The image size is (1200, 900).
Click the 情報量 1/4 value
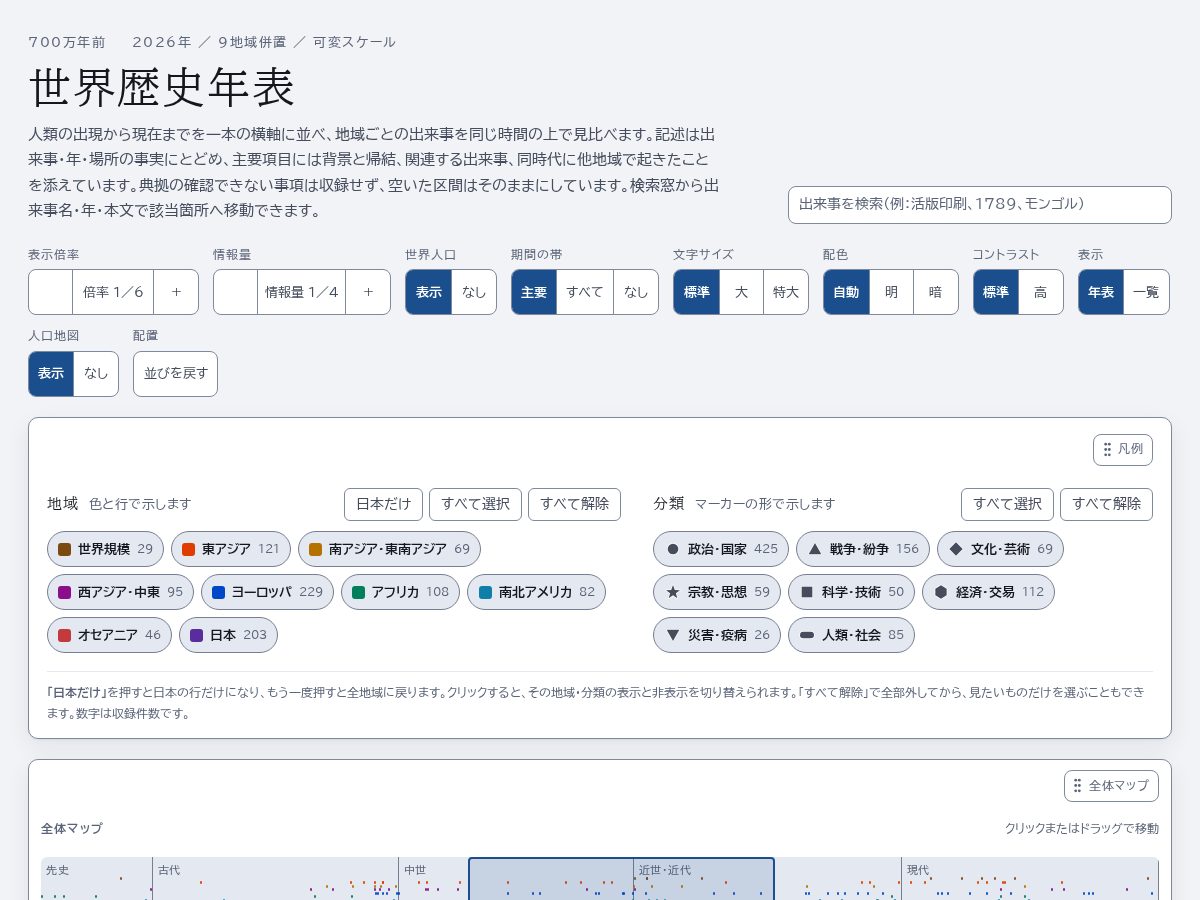pos(301,292)
